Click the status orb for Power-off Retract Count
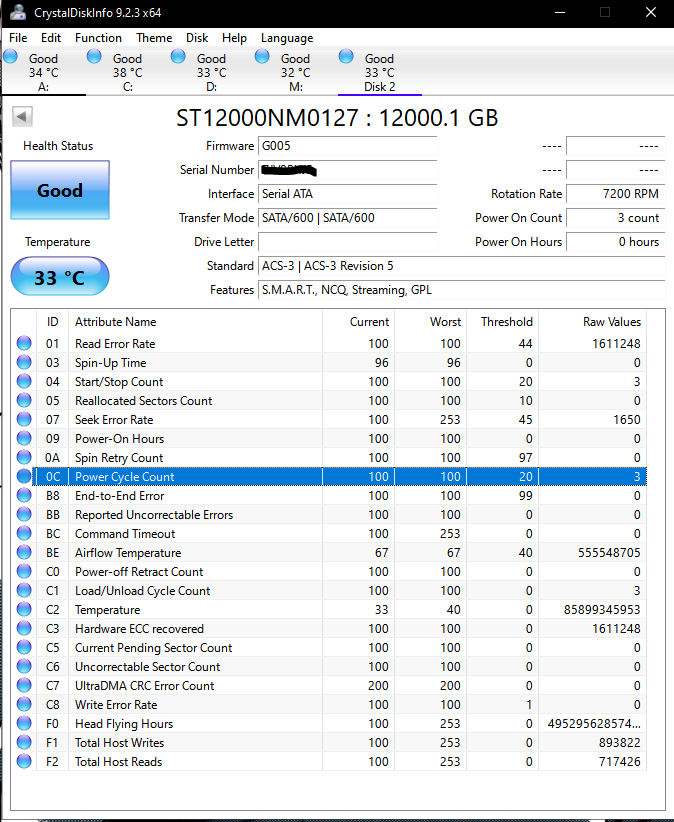Screen dimensions: 674x822 24,571
